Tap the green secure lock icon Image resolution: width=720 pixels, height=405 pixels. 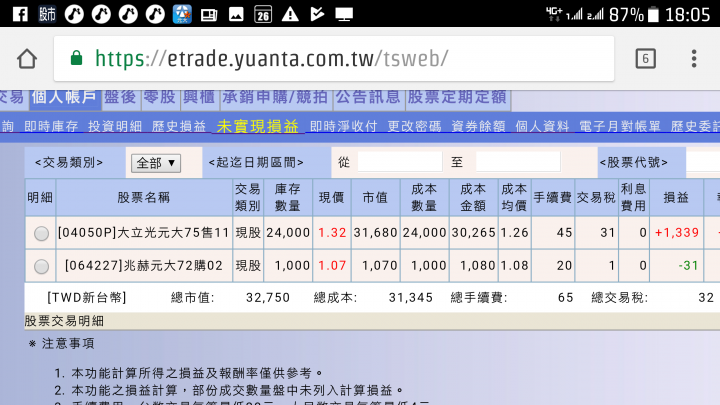pos(76,58)
